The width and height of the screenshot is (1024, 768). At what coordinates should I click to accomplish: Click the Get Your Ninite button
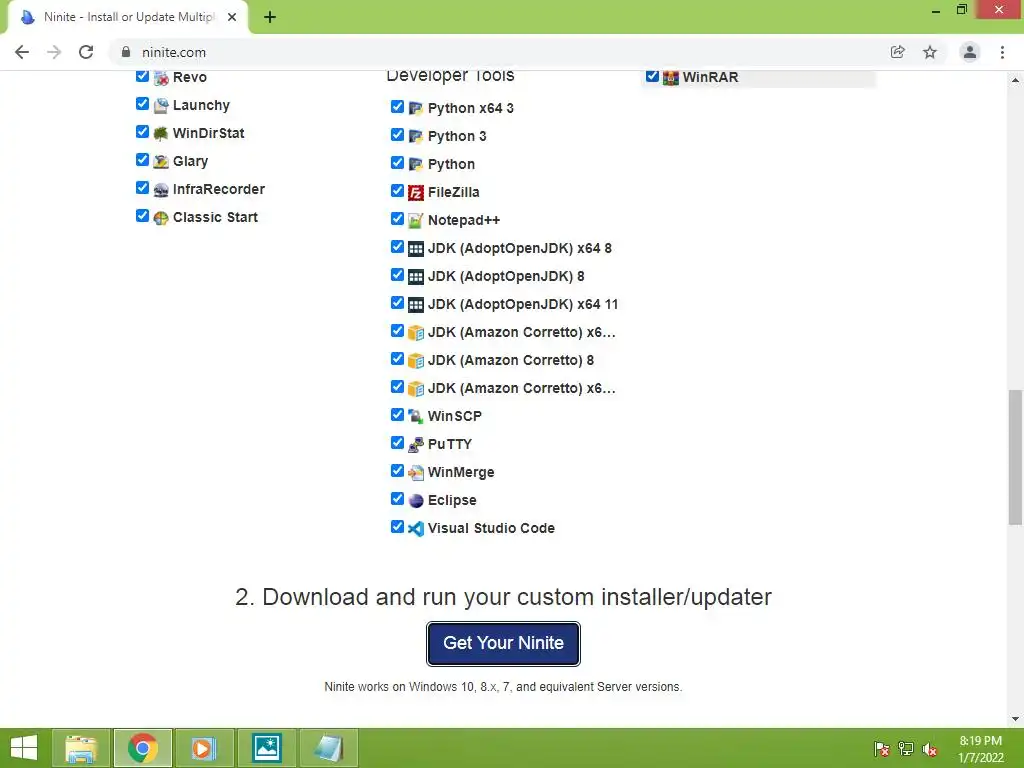point(503,643)
